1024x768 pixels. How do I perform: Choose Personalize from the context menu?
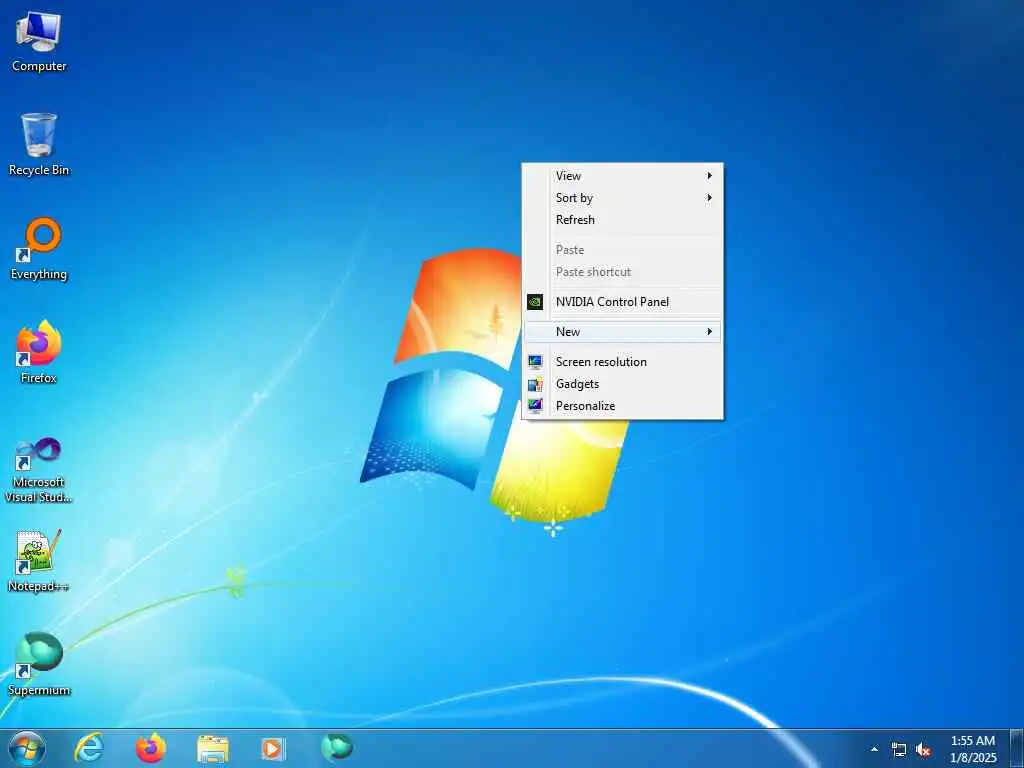pyautogui.click(x=624, y=406)
